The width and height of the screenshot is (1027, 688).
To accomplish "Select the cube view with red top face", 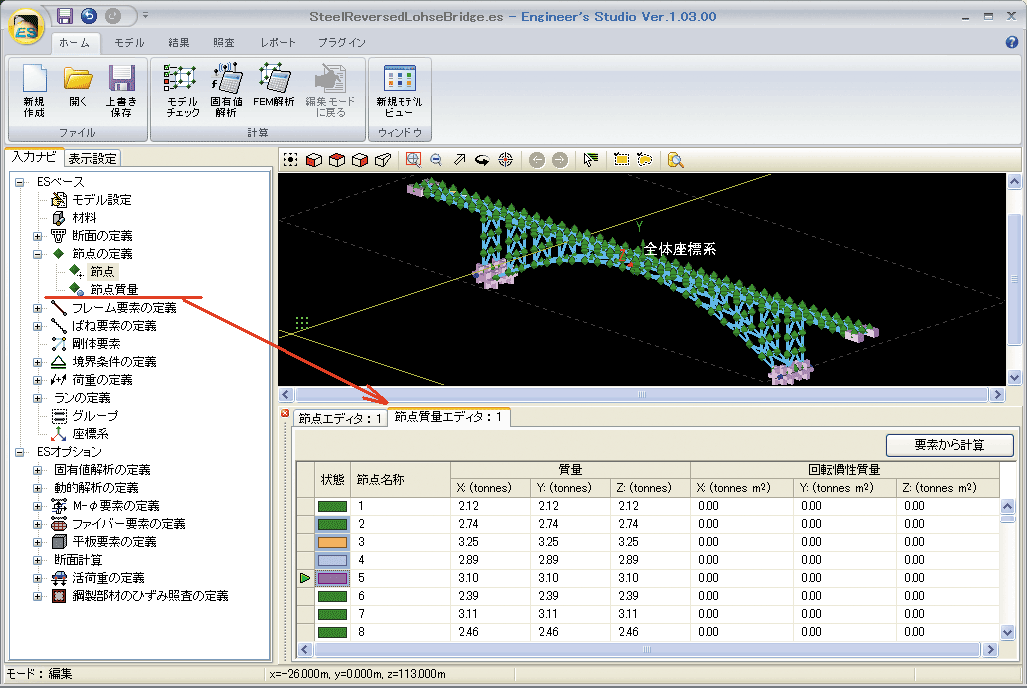I will [337, 160].
